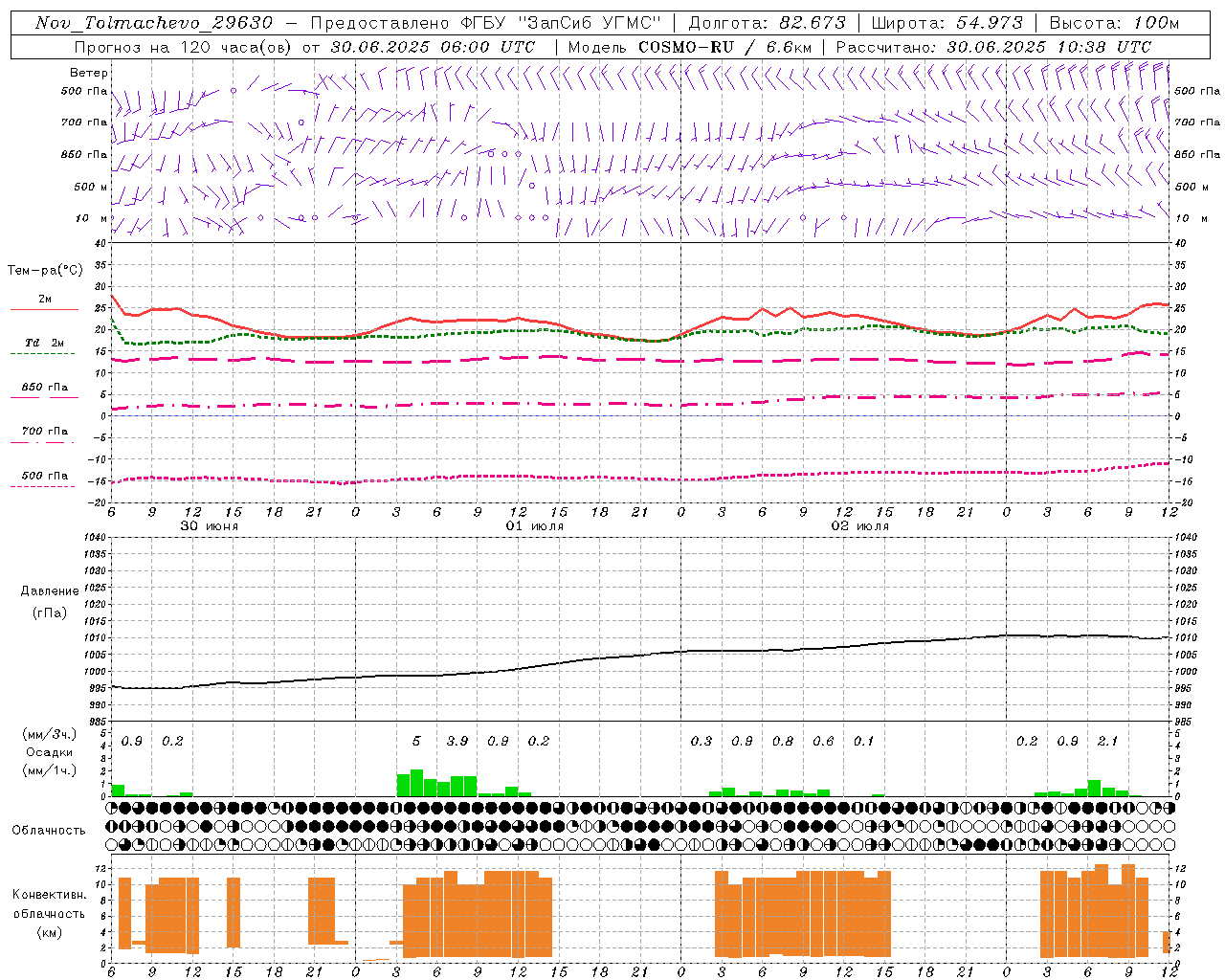Click the (мм/1ч.) hourly precipitation unit label

(48, 770)
